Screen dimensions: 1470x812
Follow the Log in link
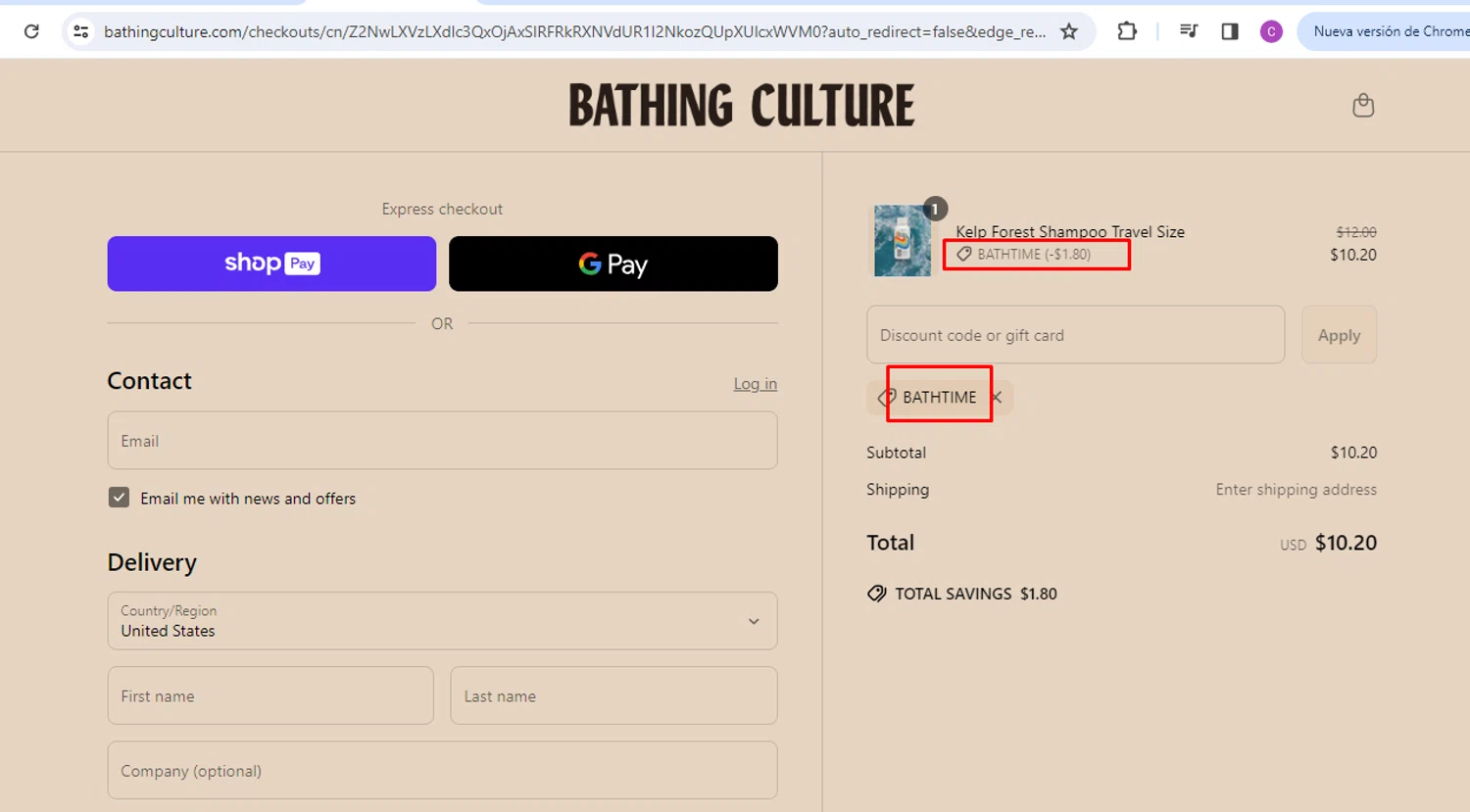pyautogui.click(x=756, y=384)
